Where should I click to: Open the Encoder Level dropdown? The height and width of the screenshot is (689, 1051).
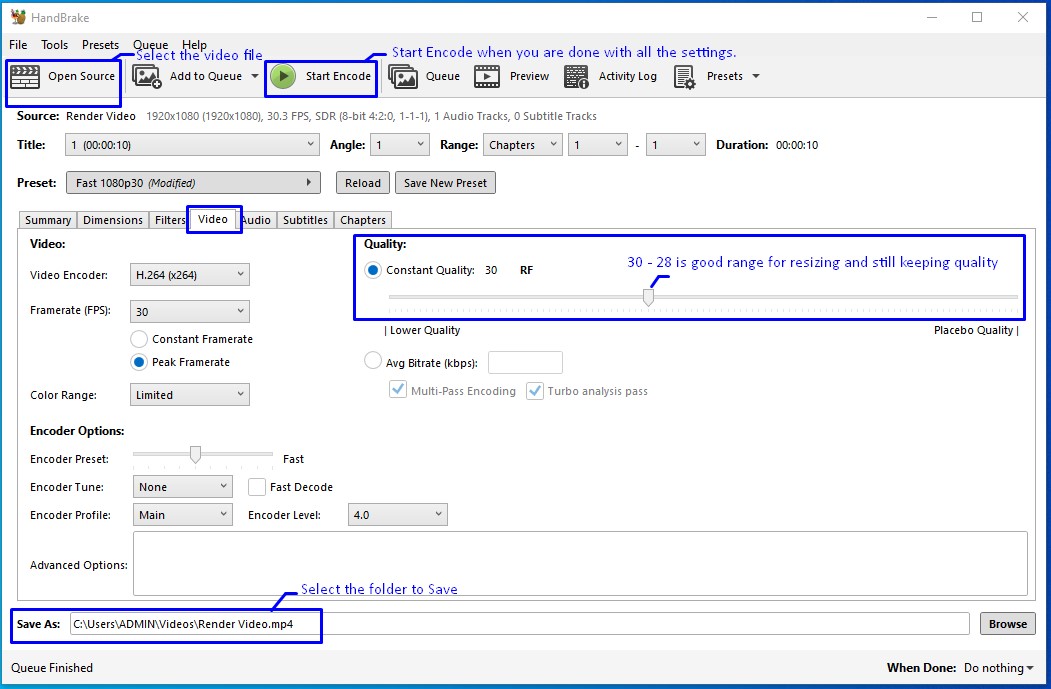point(397,515)
